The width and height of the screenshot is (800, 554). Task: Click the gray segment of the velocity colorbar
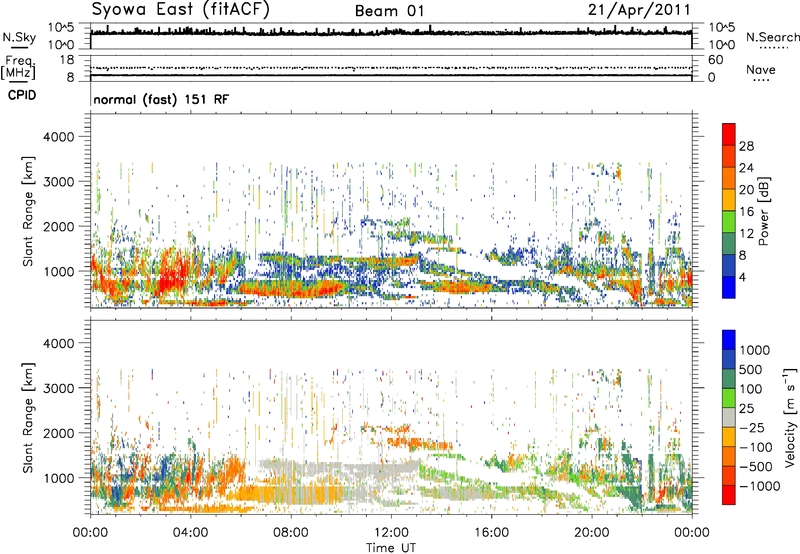pos(729,417)
